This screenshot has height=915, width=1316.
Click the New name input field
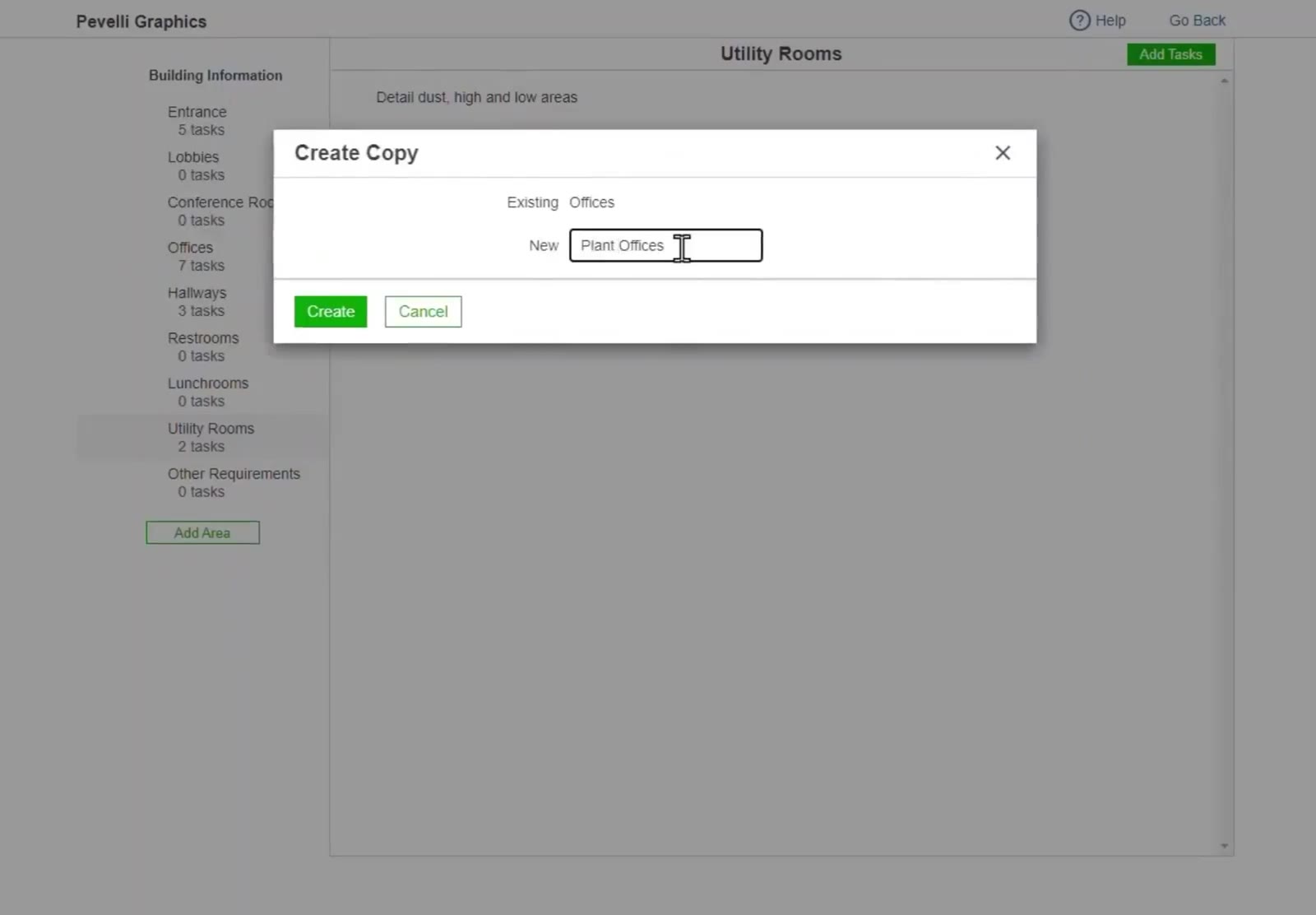tap(666, 245)
